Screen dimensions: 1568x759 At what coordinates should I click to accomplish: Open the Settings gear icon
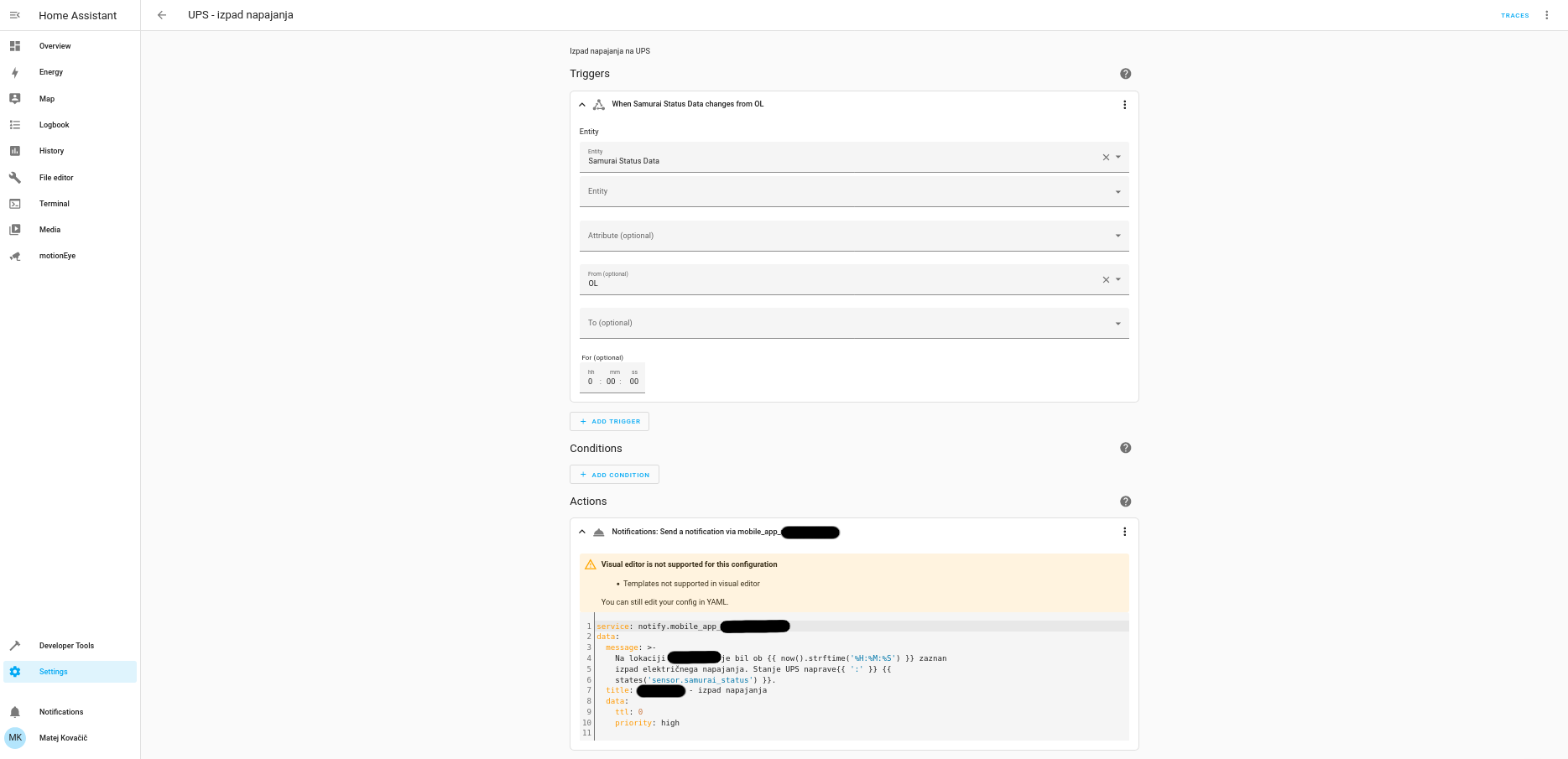[15, 672]
